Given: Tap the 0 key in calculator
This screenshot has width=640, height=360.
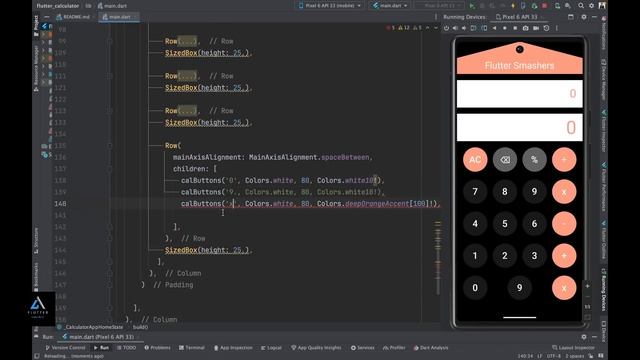Looking at the screenshot, I should coord(475,288).
